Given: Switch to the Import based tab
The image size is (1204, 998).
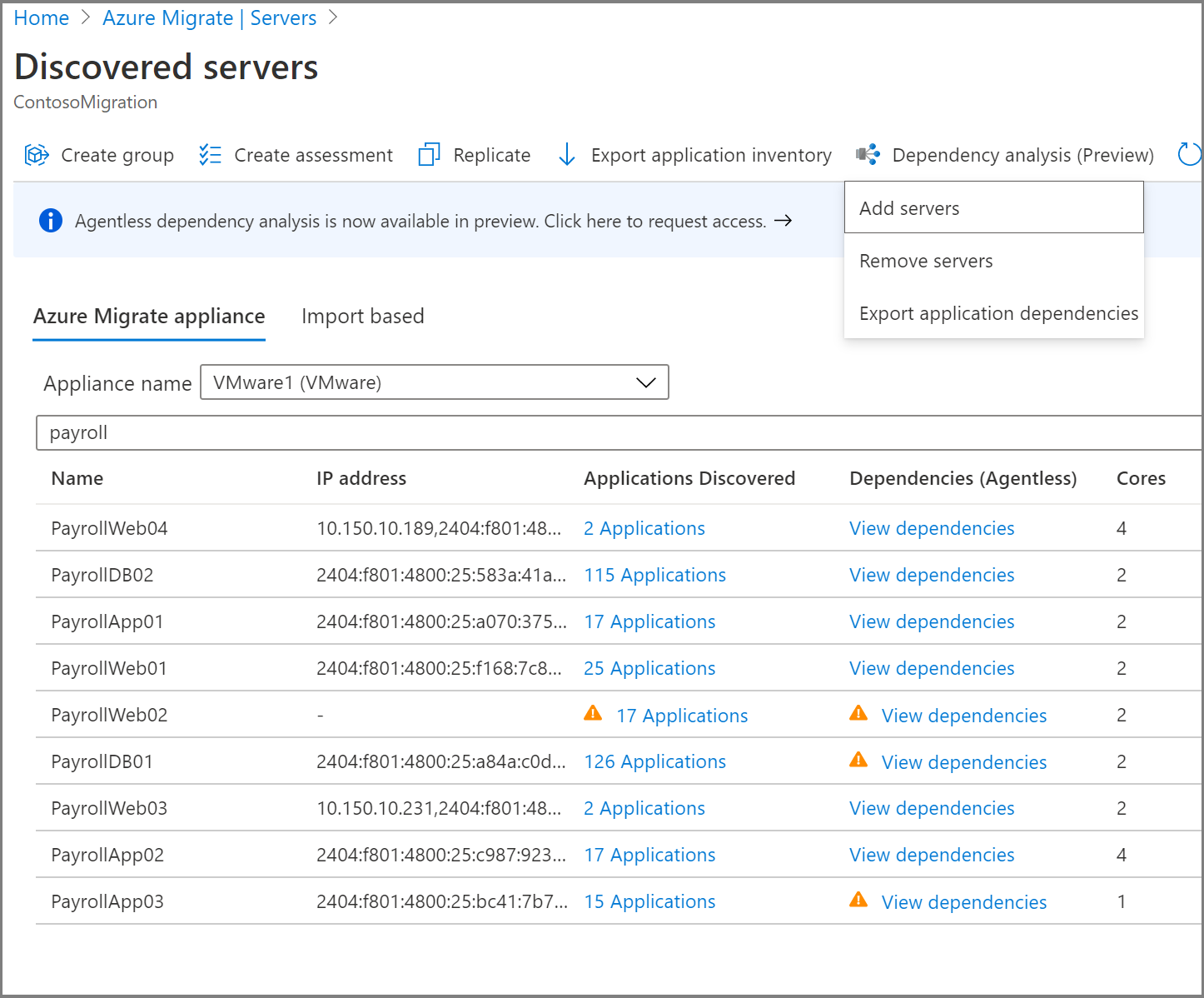Looking at the screenshot, I should [x=362, y=317].
